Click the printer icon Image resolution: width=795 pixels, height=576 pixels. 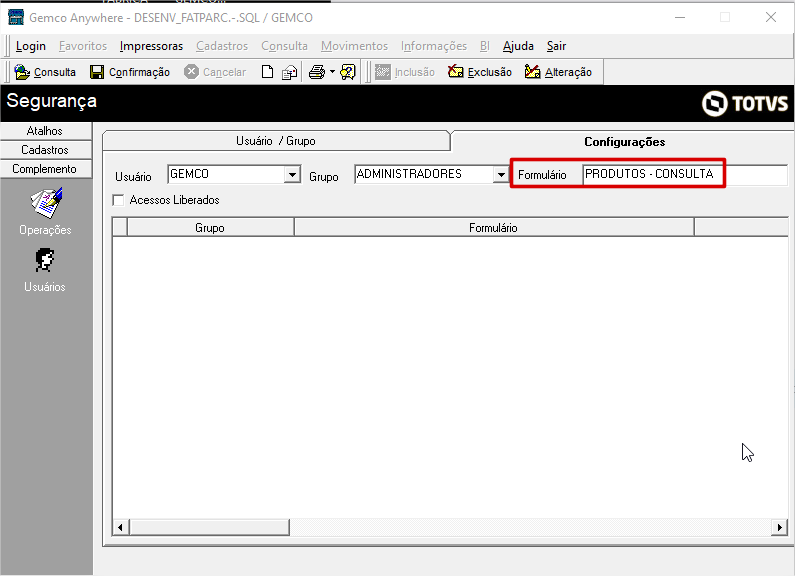click(317, 72)
